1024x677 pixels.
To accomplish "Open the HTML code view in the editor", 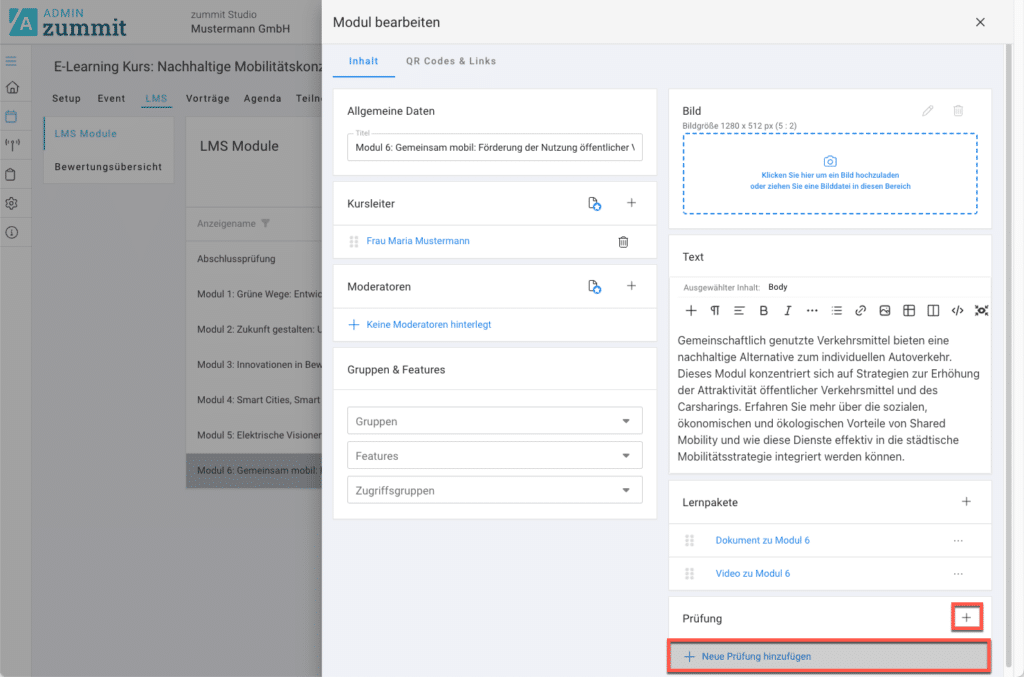I will pyautogui.click(x=957, y=310).
